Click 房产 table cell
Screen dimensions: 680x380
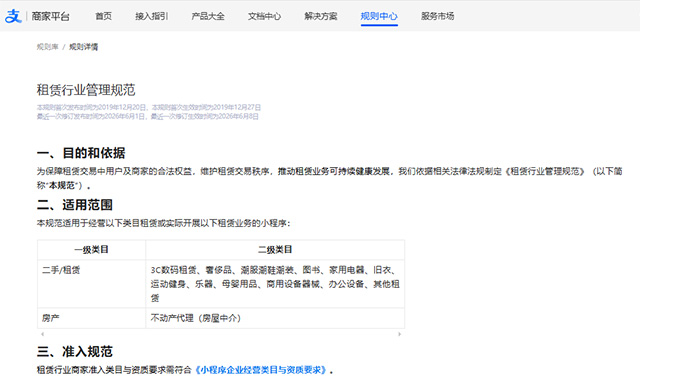[x=92, y=318]
